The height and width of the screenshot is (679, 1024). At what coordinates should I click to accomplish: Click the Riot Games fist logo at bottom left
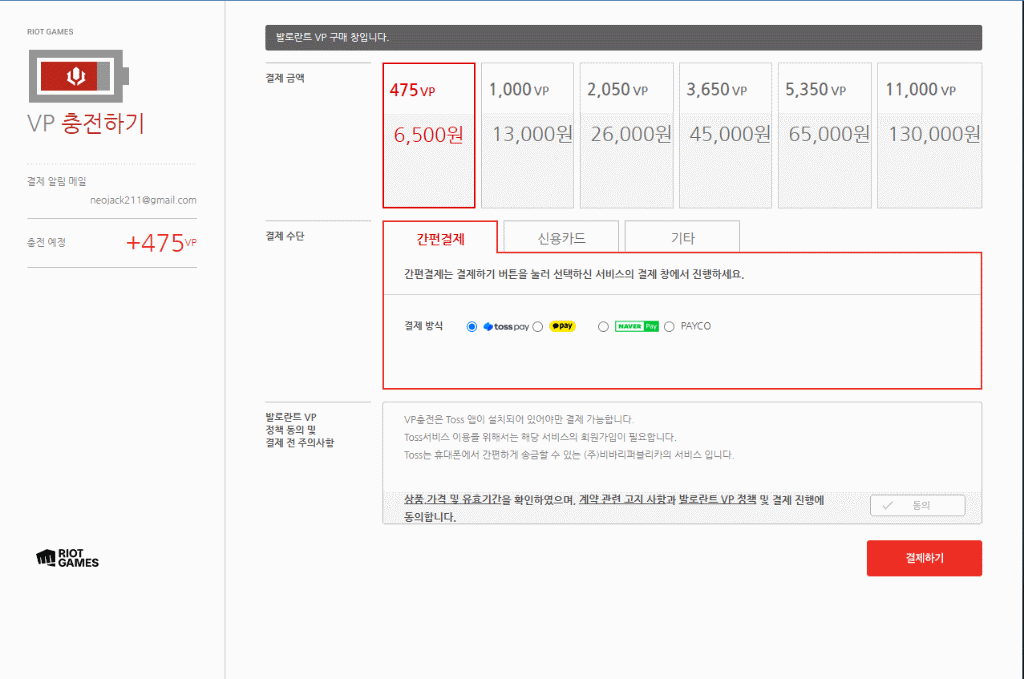[47, 558]
